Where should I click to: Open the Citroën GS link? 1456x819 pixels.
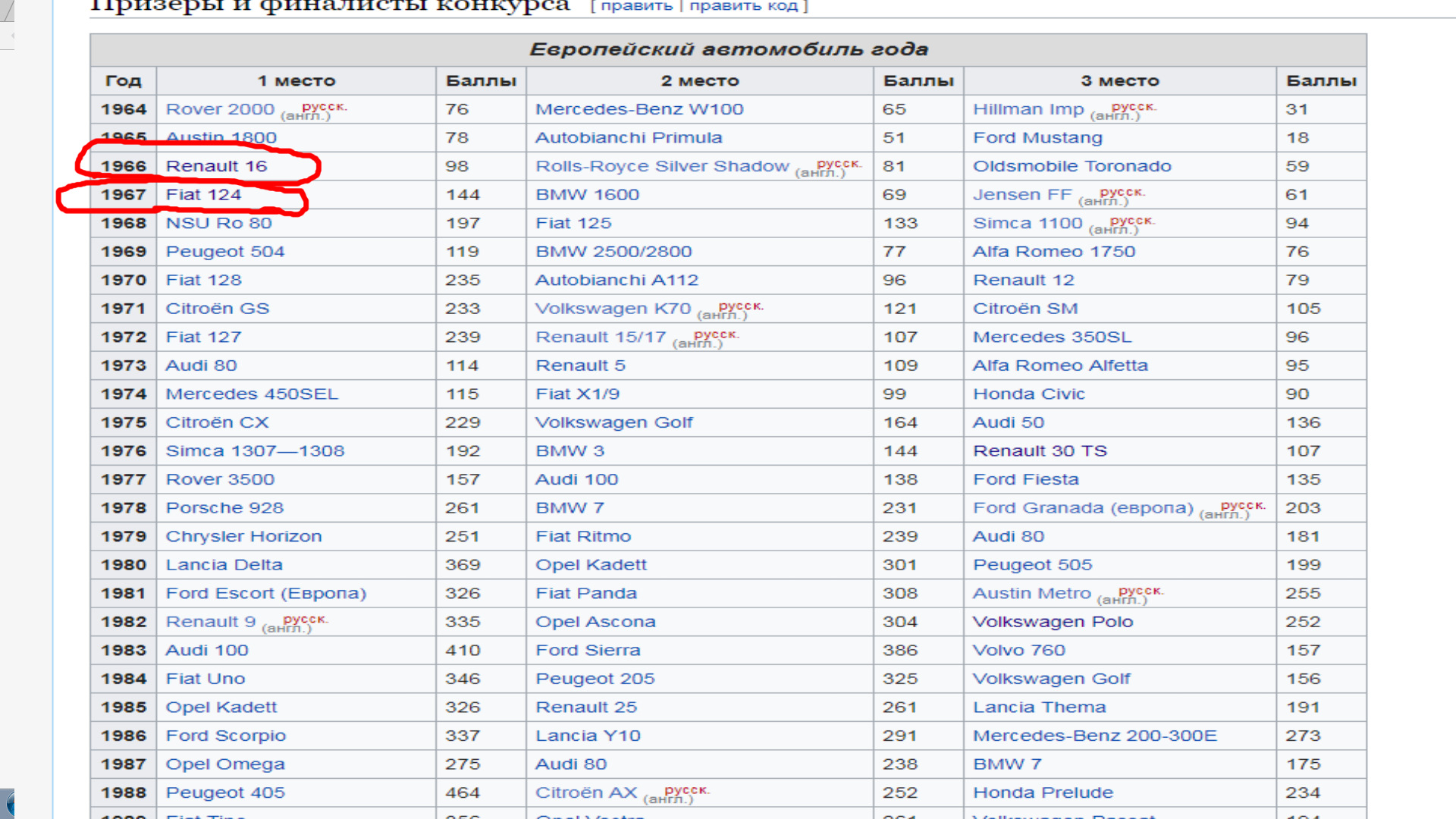click(x=217, y=309)
